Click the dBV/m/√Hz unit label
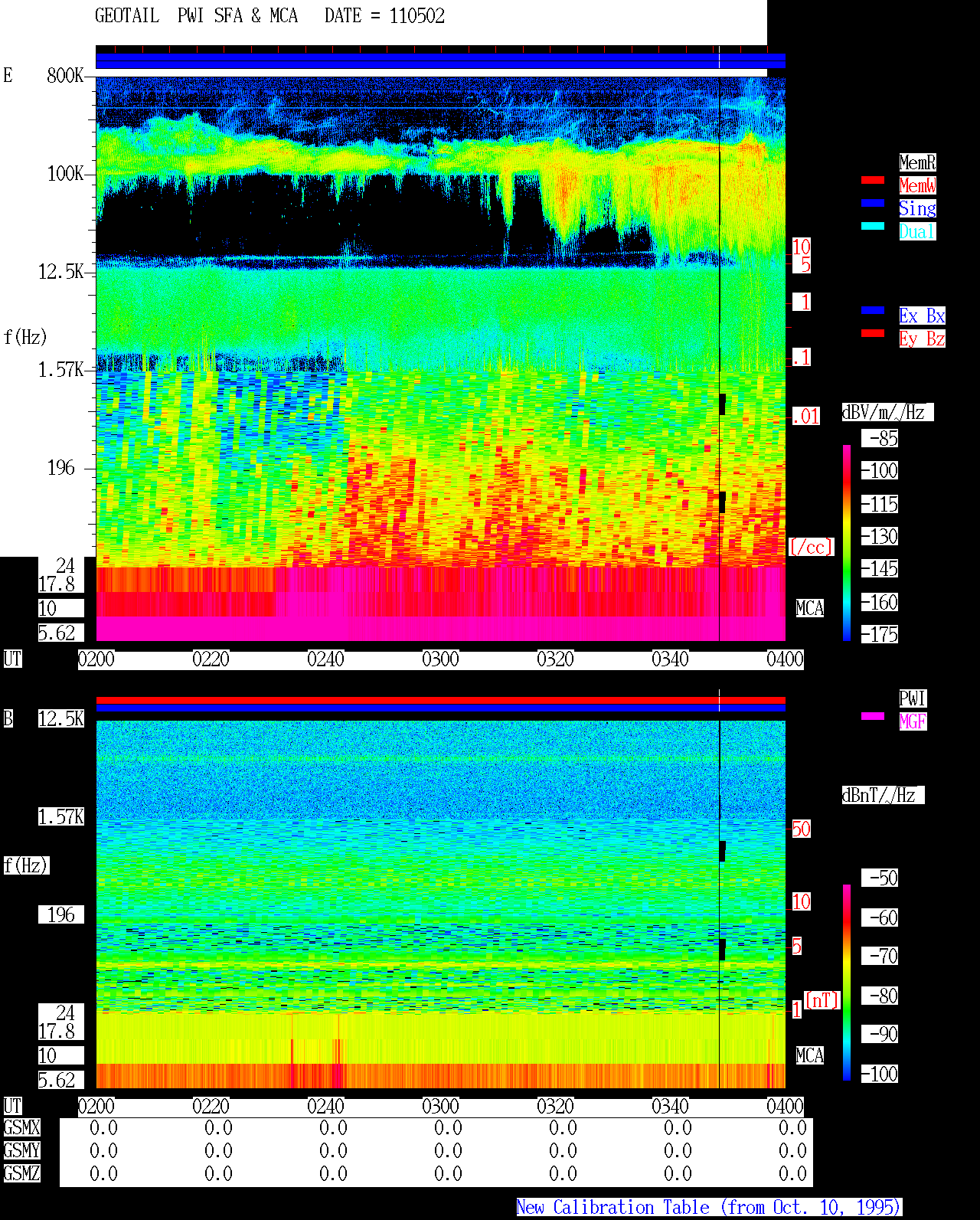Image resolution: width=980 pixels, height=1220 pixels. 887,412
